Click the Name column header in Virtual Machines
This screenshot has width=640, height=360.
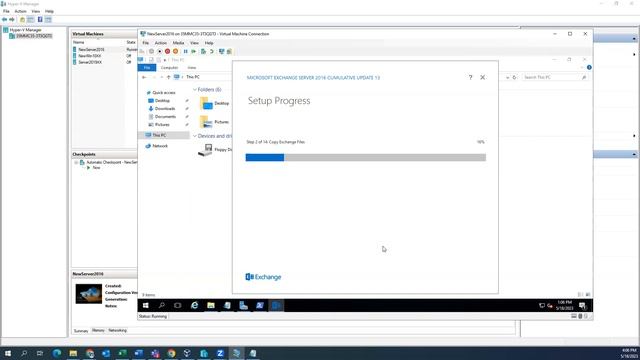point(79,42)
